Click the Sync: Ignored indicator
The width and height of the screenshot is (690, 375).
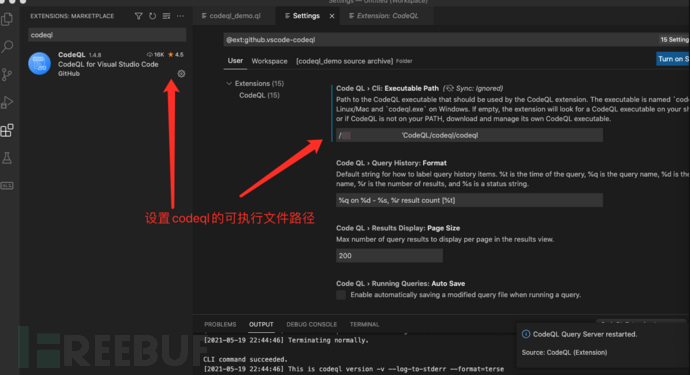tap(473, 88)
